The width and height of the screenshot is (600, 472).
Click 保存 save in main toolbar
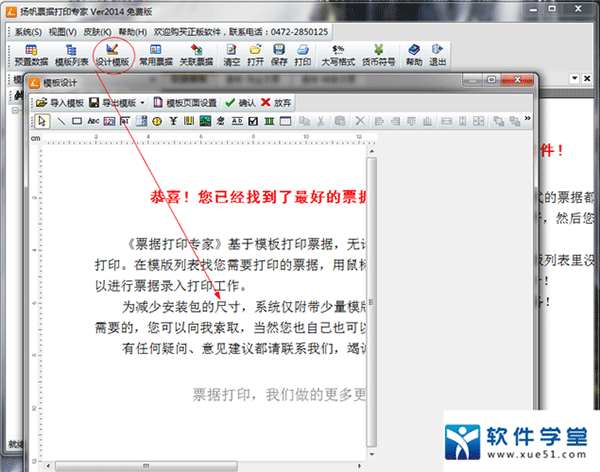(279, 56)
